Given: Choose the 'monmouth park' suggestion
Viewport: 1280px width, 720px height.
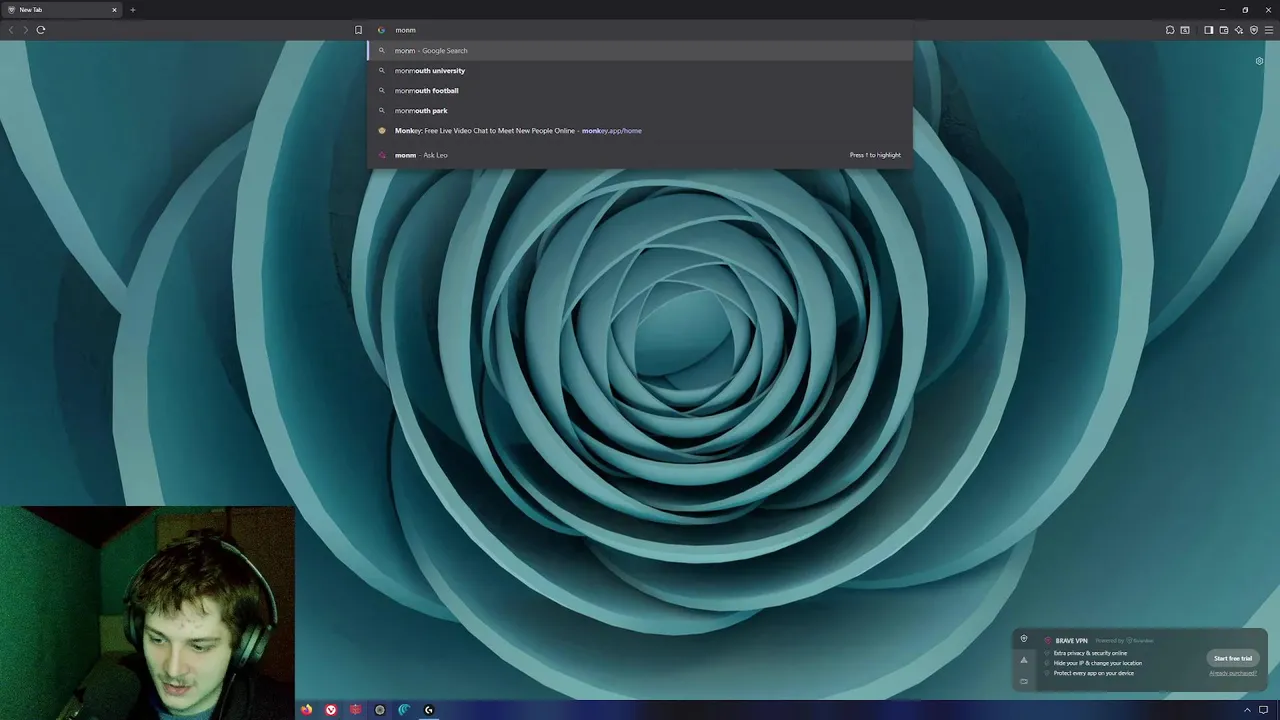Looking at the screenshot, I should [640, 110].
